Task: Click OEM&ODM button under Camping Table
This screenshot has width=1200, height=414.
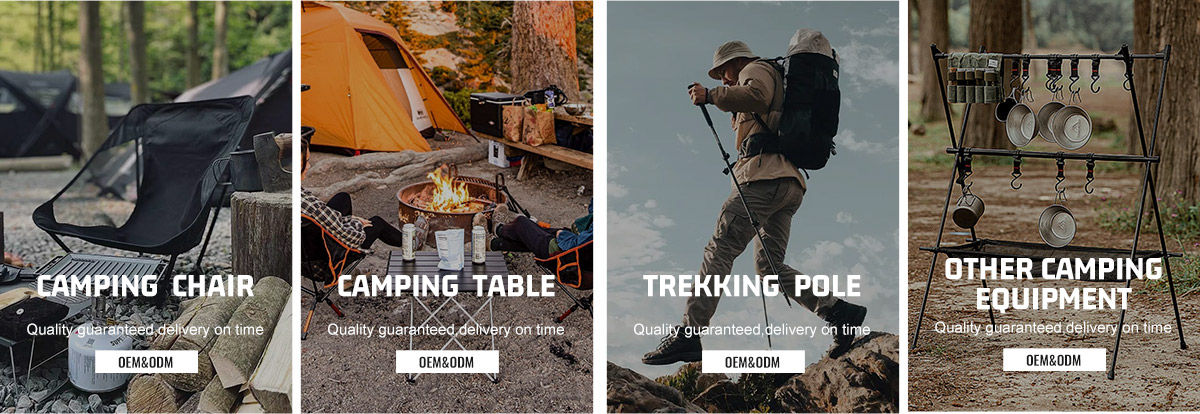Action: [446, 361]
